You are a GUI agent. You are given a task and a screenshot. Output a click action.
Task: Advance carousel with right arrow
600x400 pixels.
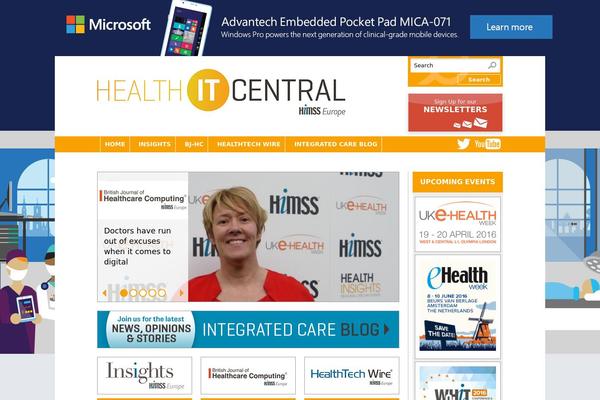181,293
